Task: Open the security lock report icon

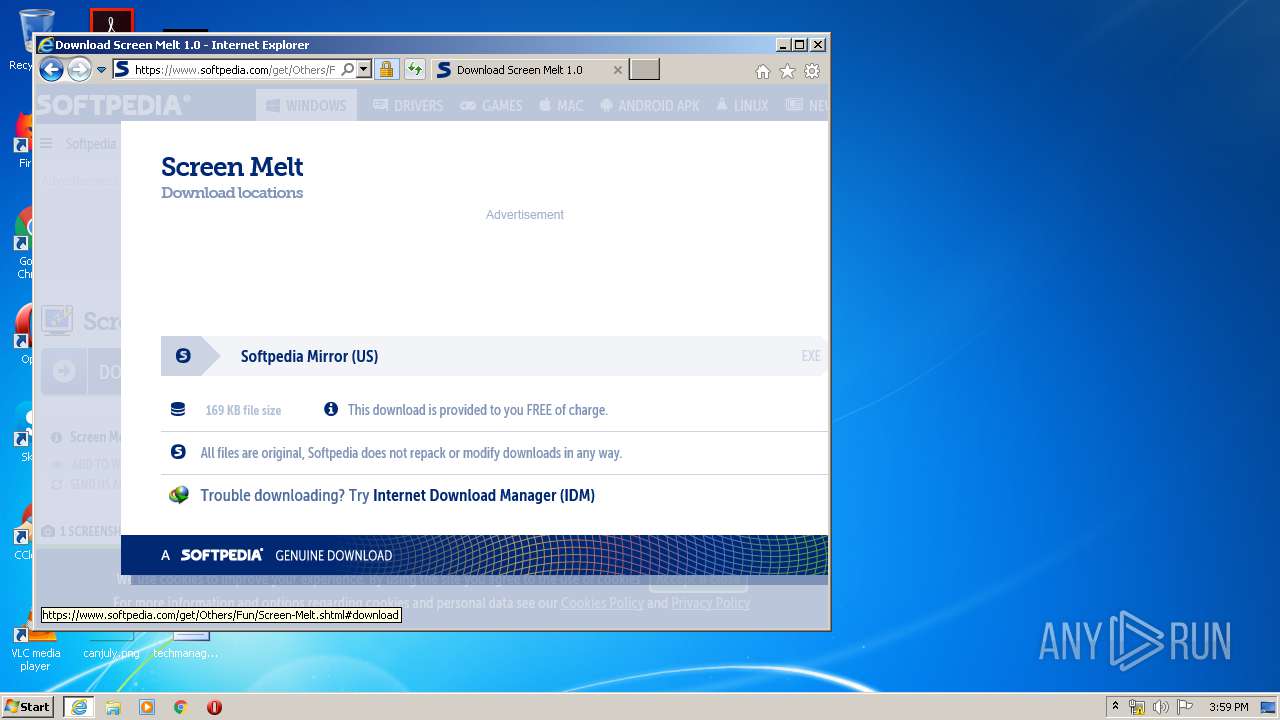Action: click(386, 69)
